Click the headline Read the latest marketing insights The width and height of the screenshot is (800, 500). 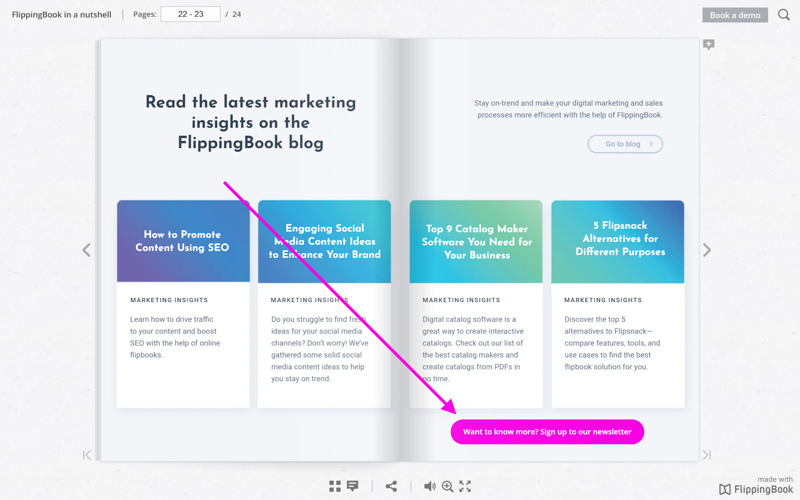[251, 122]
